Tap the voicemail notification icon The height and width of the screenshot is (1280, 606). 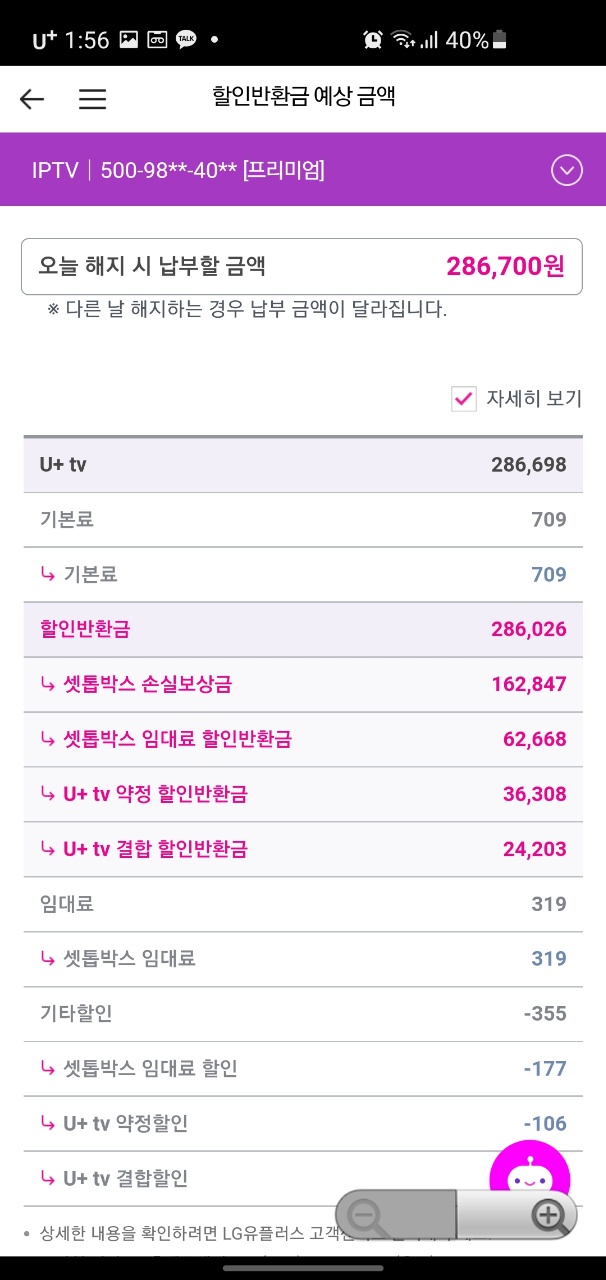[157, 40]
